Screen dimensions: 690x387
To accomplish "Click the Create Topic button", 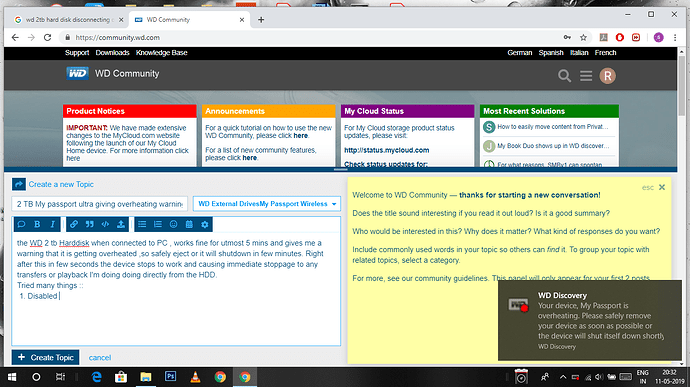I will point(46,358).
